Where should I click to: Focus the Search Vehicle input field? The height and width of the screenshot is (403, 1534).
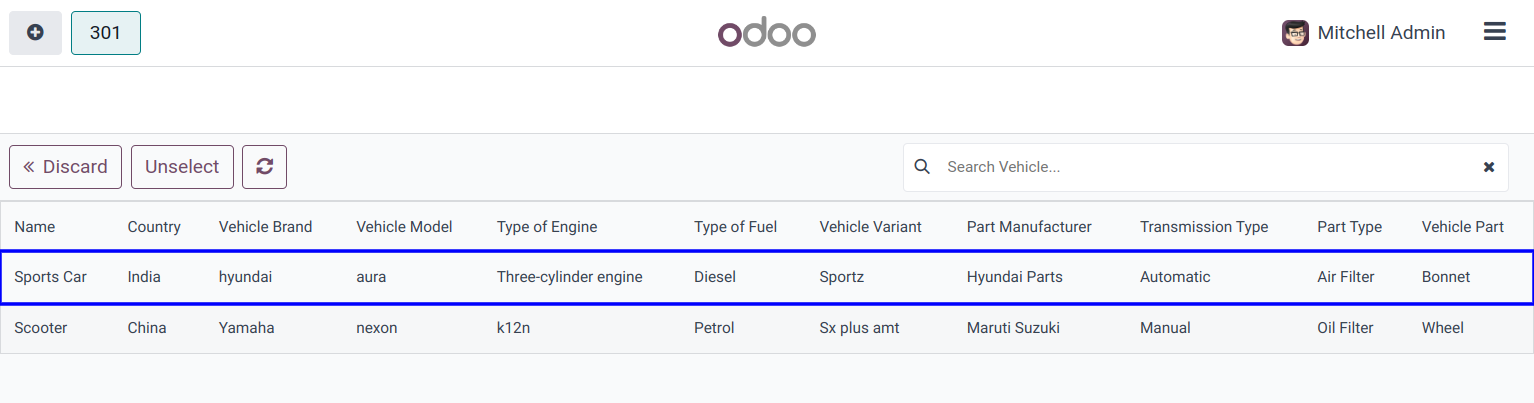coord(1200,167)
